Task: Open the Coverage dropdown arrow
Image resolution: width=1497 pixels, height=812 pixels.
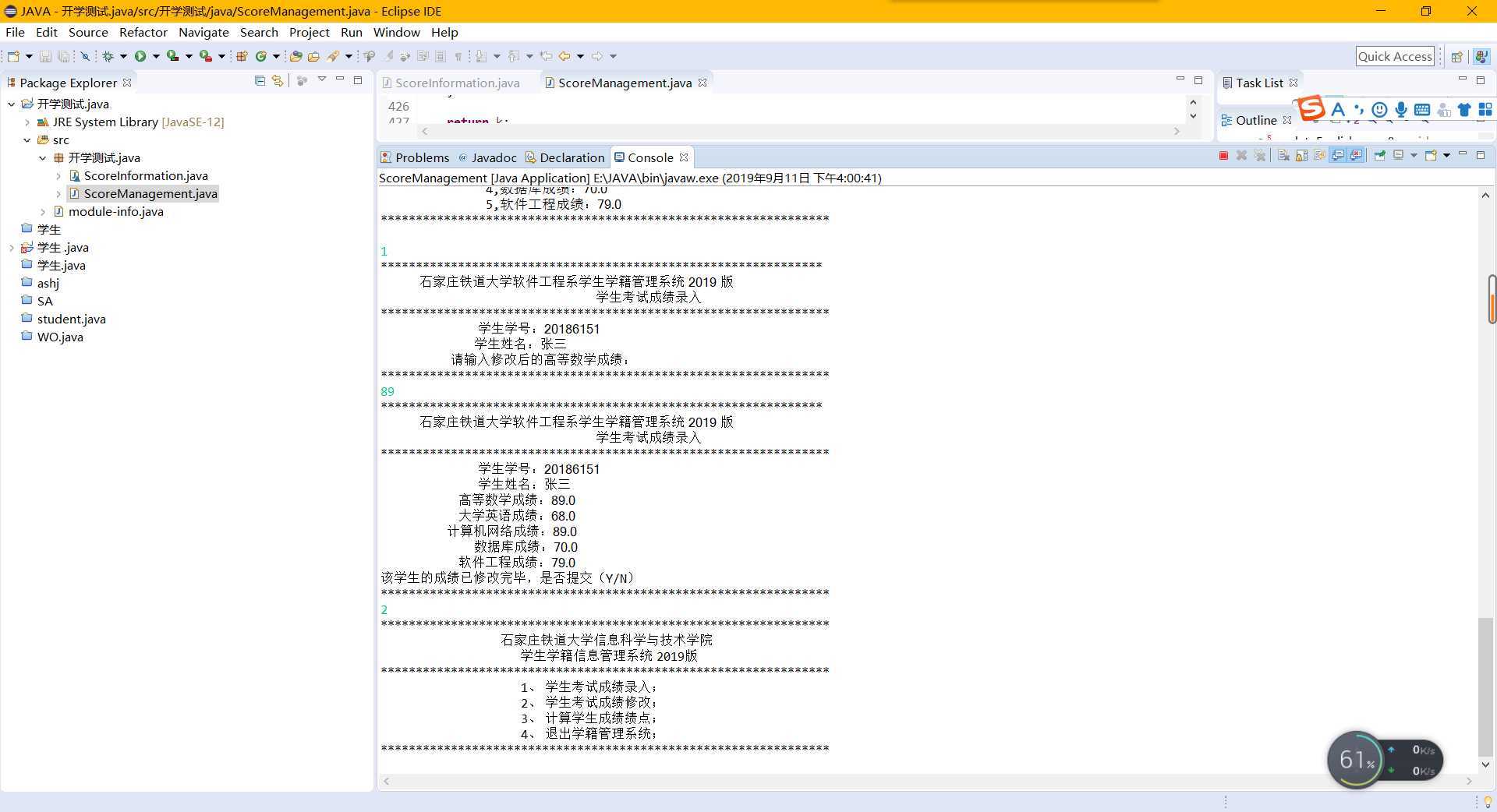Action: (189, 56)
